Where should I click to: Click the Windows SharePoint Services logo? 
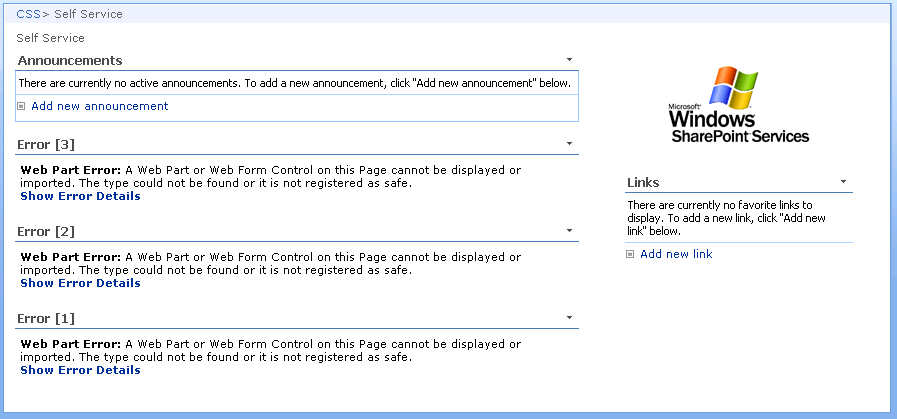(x=739, y=104)
